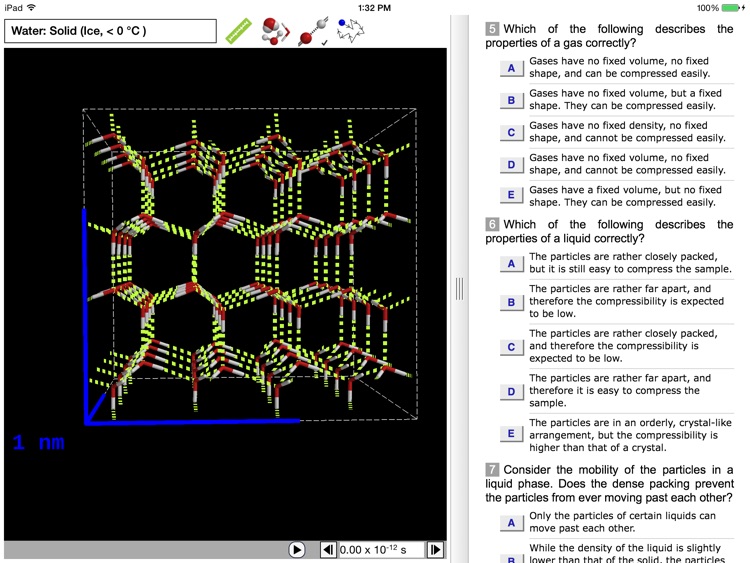Tap the question 6 number badge
The height and width of the screenshot is (563, 750).
pyautogui.click(x=492, y=224)
